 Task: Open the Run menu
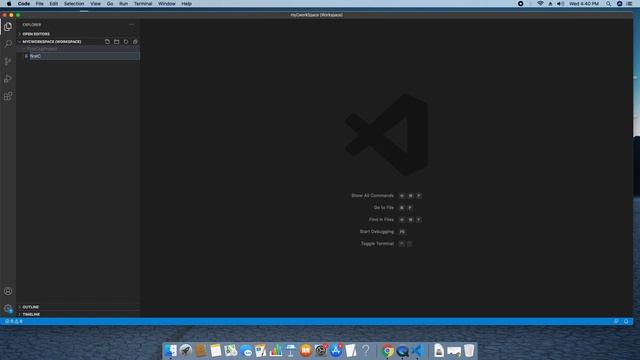tap(123, 4)
